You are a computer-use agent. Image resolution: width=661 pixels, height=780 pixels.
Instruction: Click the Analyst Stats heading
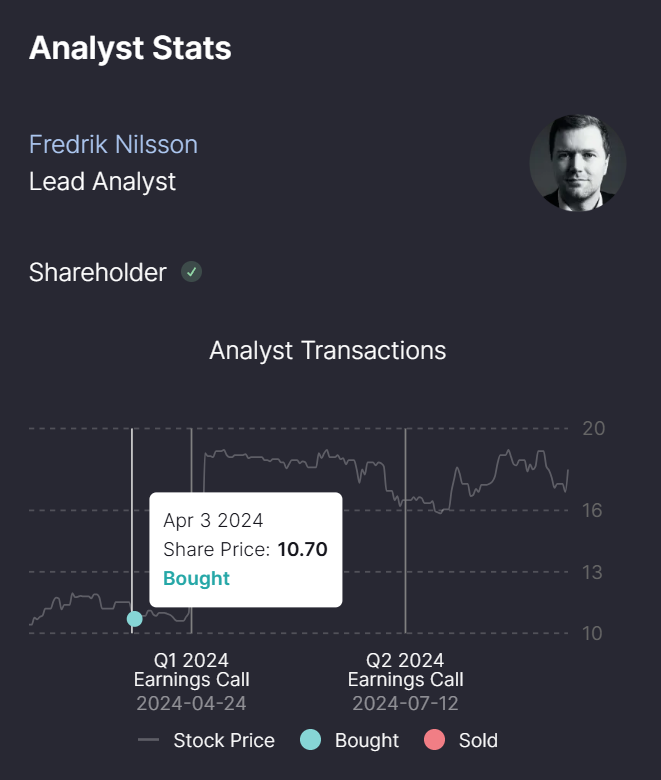click(x=130, y=49)
